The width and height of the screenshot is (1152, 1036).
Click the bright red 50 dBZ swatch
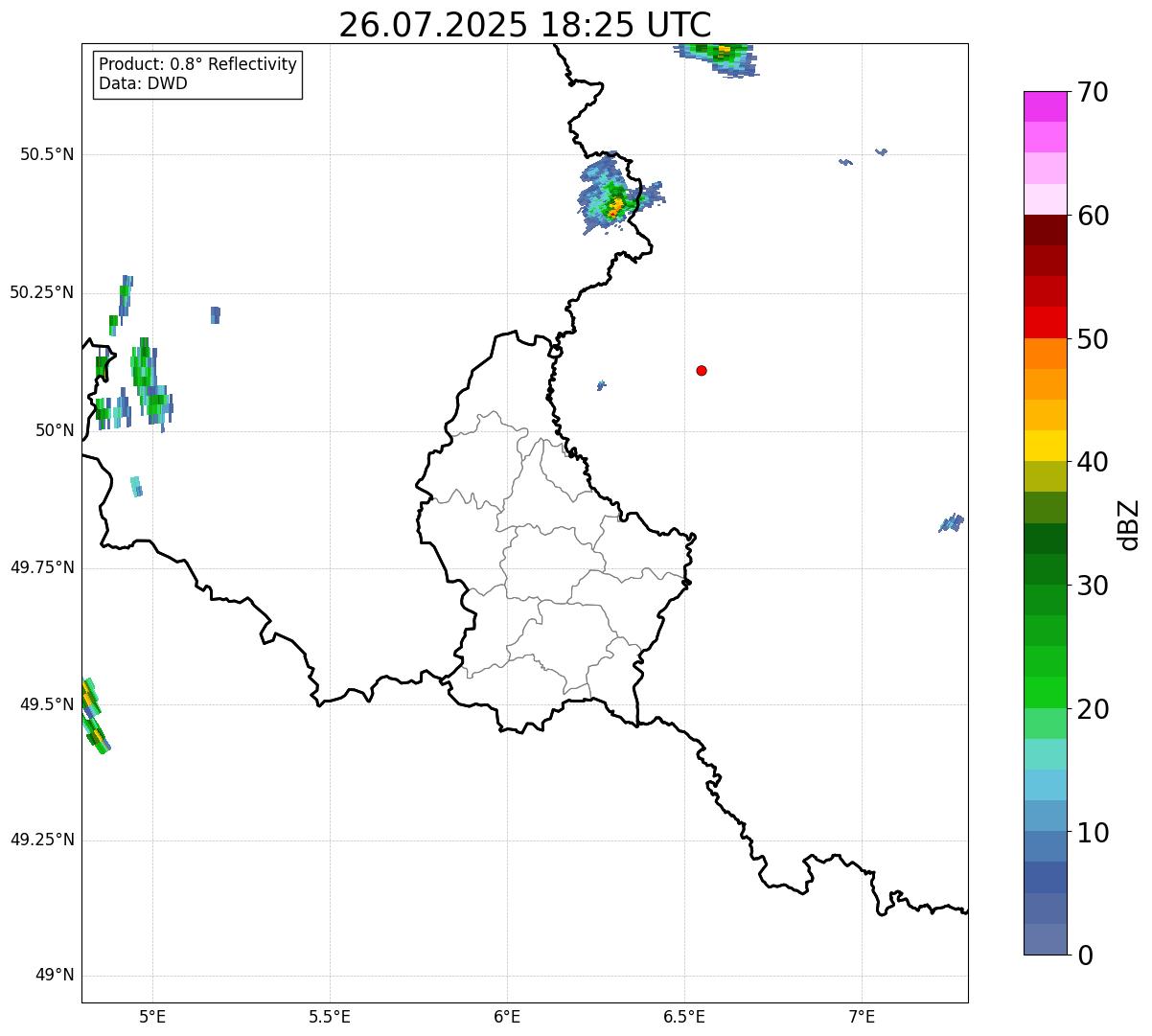[x=1045, y=323]
